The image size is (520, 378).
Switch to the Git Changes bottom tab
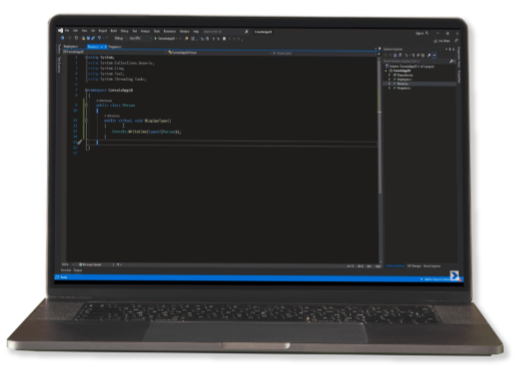point(414,266)
